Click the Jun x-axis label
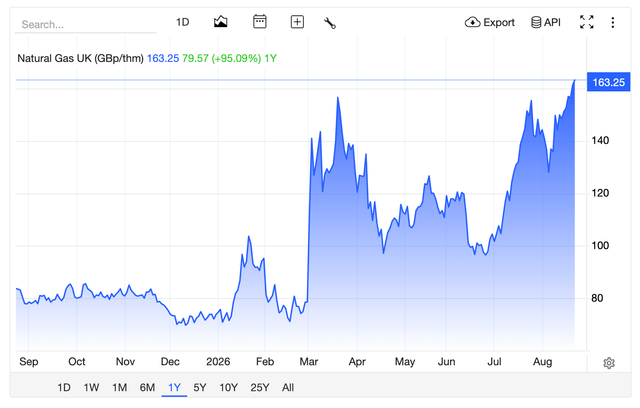 click(447, 361)
